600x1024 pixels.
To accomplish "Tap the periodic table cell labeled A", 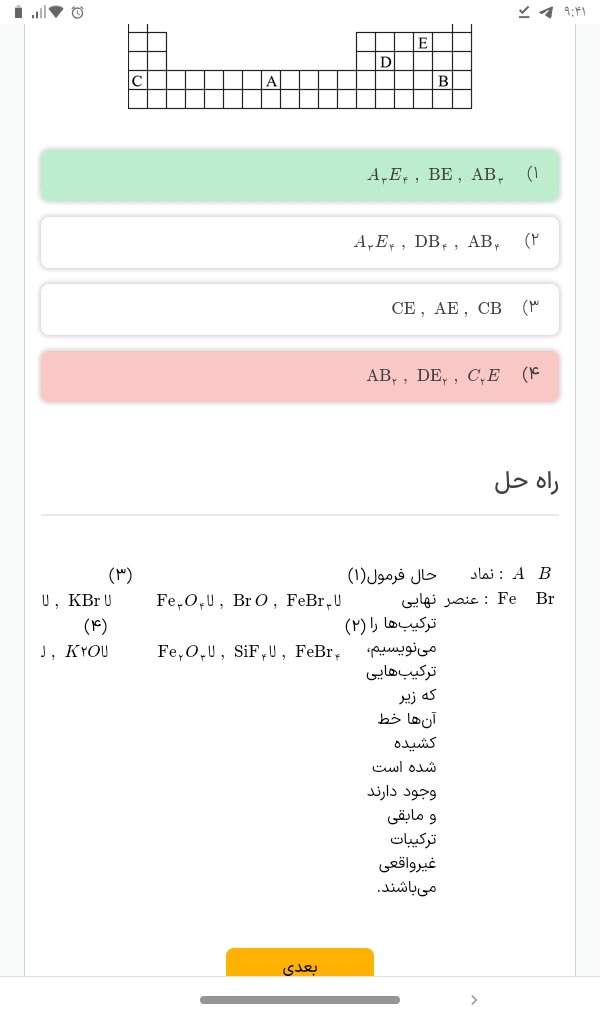I will pos(271,80).
